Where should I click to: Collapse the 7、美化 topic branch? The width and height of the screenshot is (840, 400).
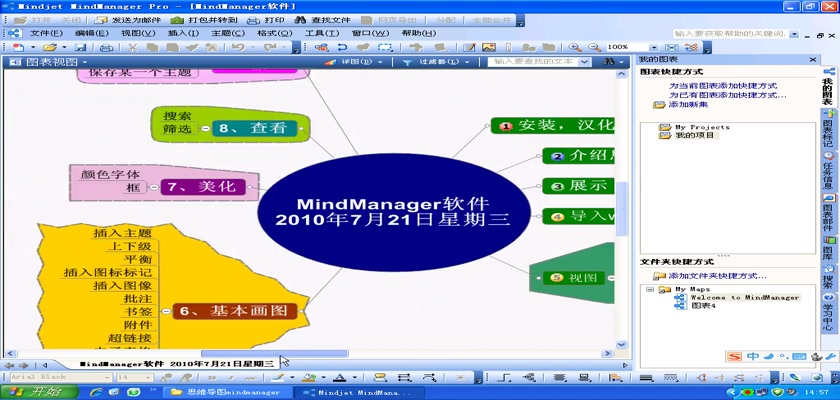click(154, 187)
